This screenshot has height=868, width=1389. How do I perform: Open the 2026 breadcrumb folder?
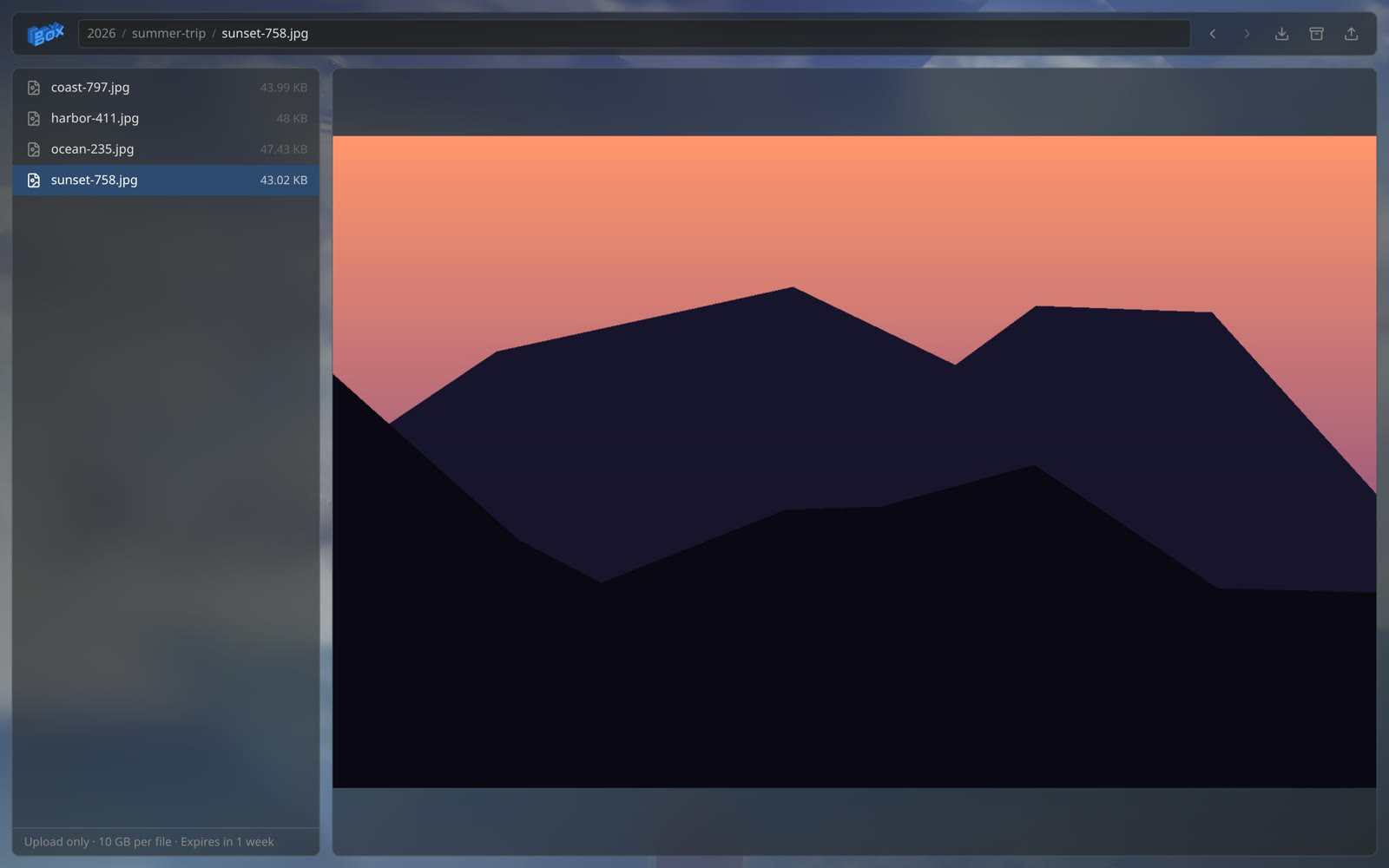(101, 33)
